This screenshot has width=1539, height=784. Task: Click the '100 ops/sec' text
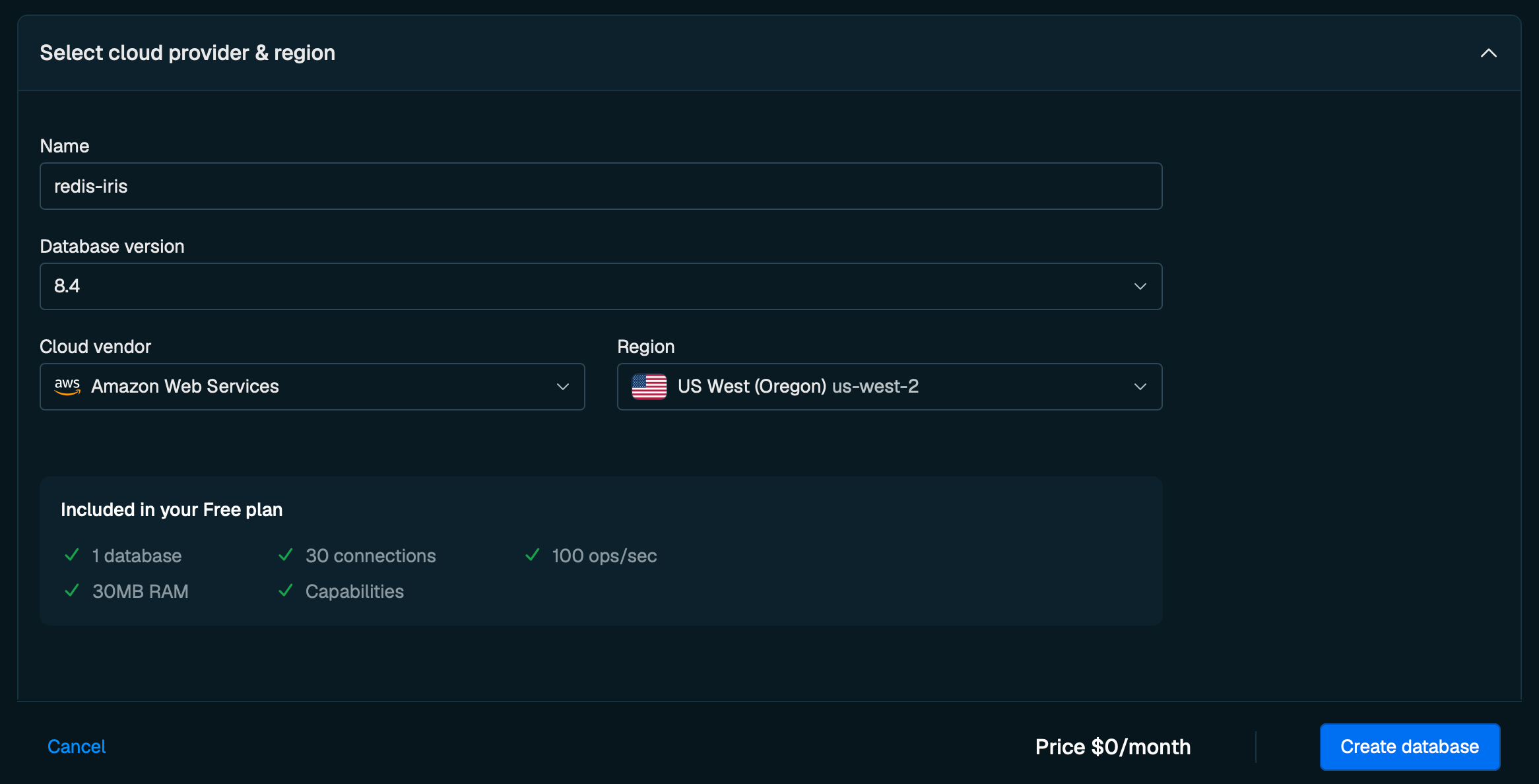[x=605, y=556]
